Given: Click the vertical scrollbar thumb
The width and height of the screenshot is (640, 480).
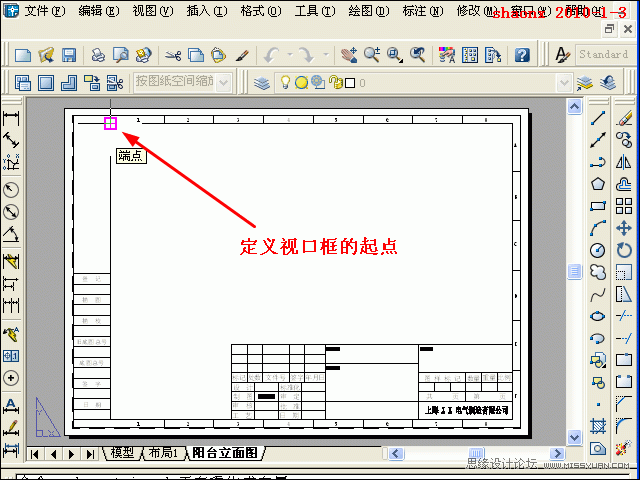Looking at the screenshot, I should [575, 271].
